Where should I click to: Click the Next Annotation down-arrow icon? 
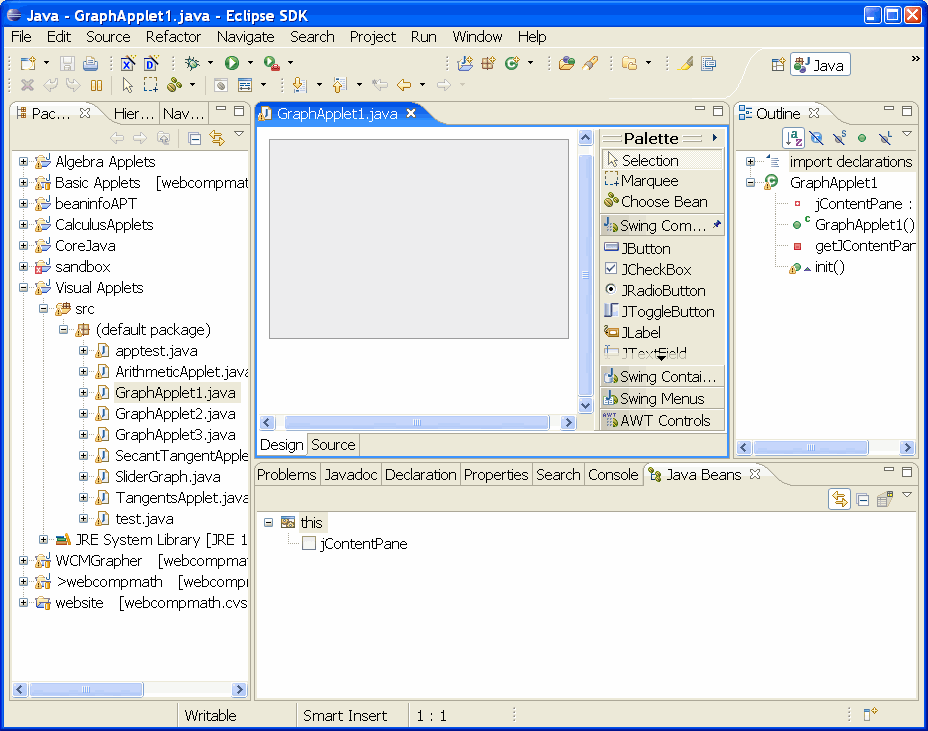point(299,85)
